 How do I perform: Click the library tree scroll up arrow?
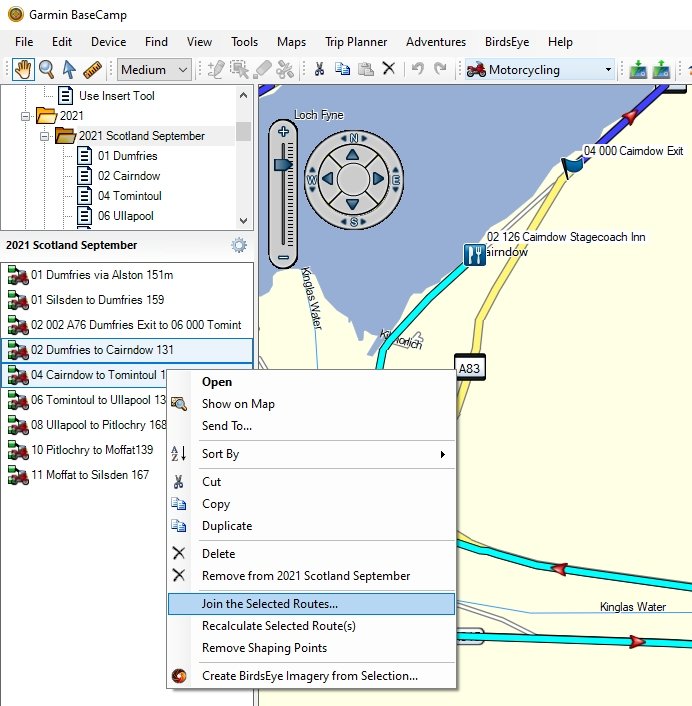point(244,95)
